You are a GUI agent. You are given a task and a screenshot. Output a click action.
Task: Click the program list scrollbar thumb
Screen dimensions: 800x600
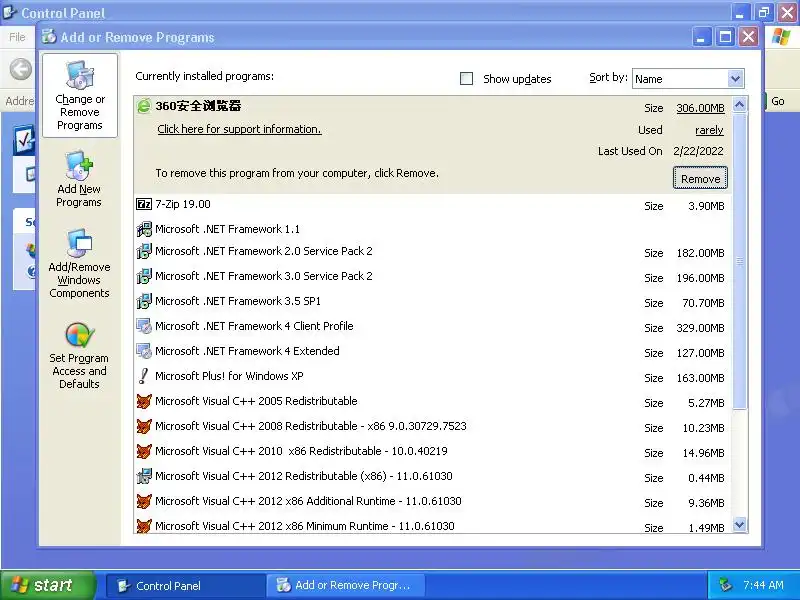coord(739,261)
